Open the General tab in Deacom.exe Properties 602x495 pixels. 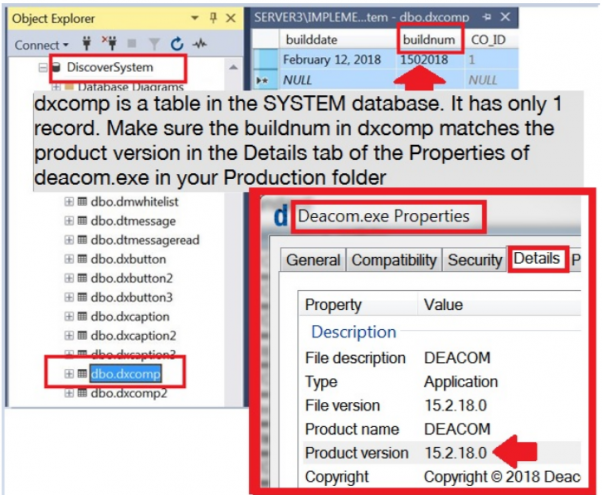pyautogui.click(x=313, y=260)
